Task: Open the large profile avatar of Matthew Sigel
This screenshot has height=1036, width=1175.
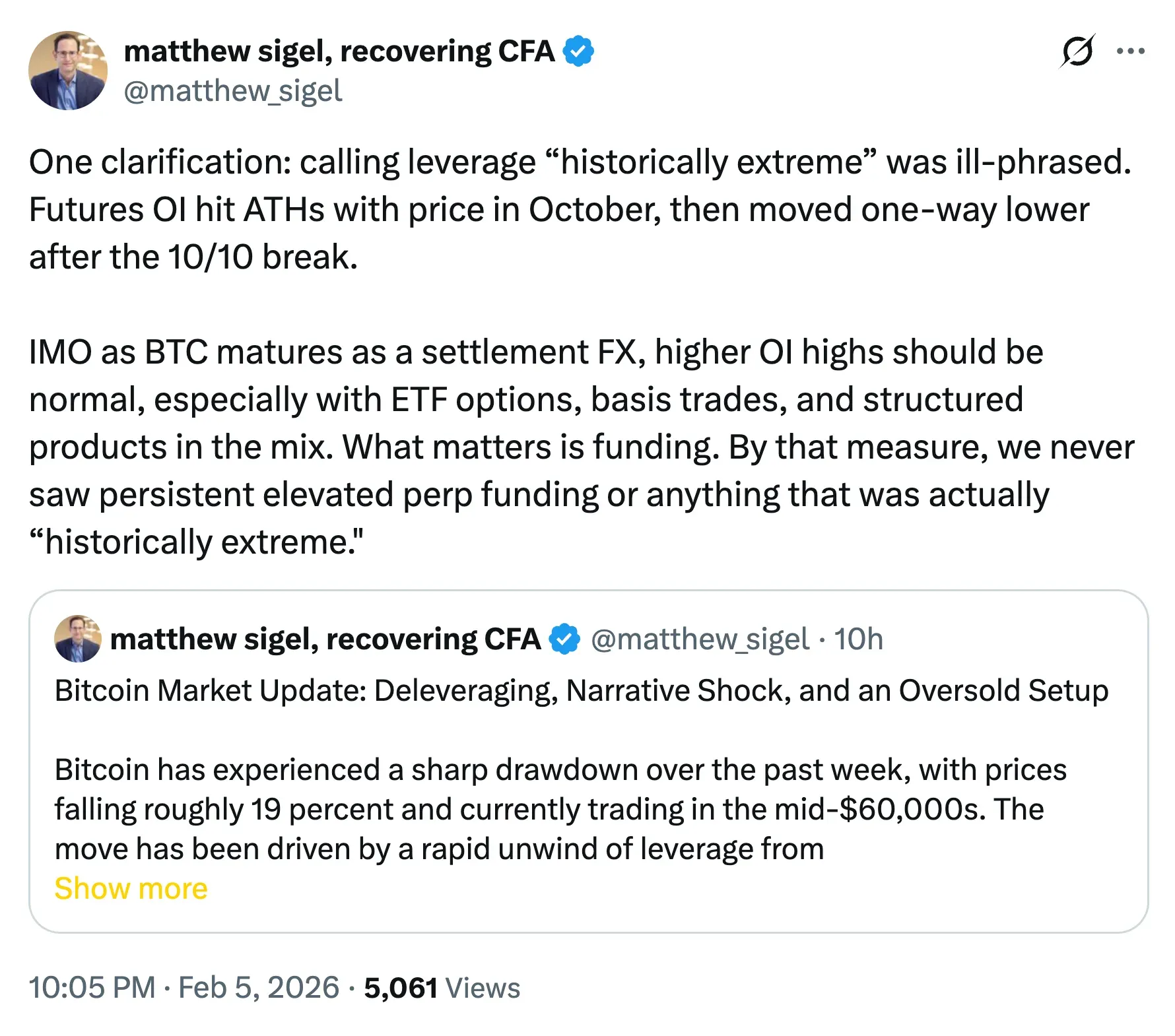Action: coord(68,71)
